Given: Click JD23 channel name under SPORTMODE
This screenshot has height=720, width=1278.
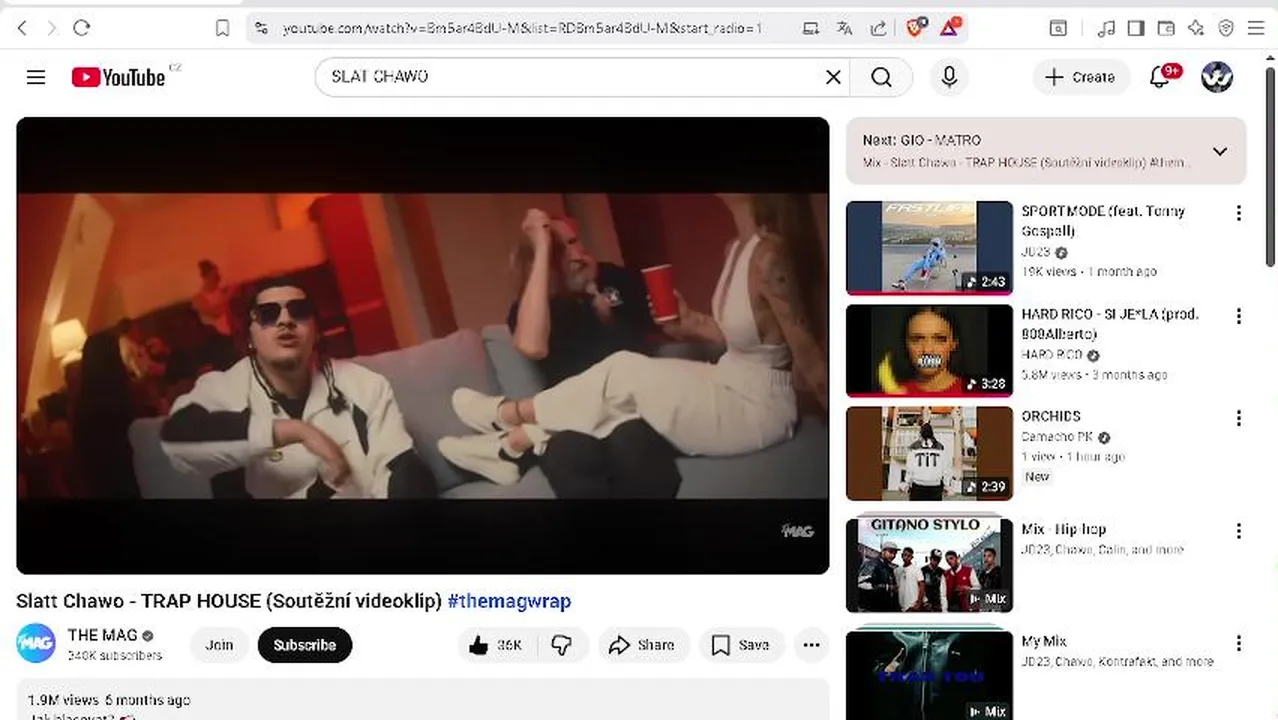Looking at the screenshot, I should click(x=1036, y=252).
